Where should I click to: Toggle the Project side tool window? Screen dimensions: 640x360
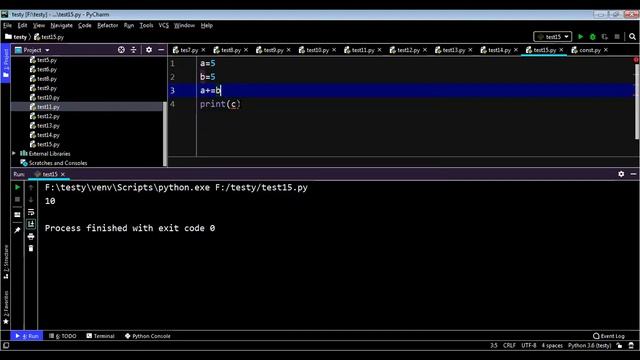[6, 63]
